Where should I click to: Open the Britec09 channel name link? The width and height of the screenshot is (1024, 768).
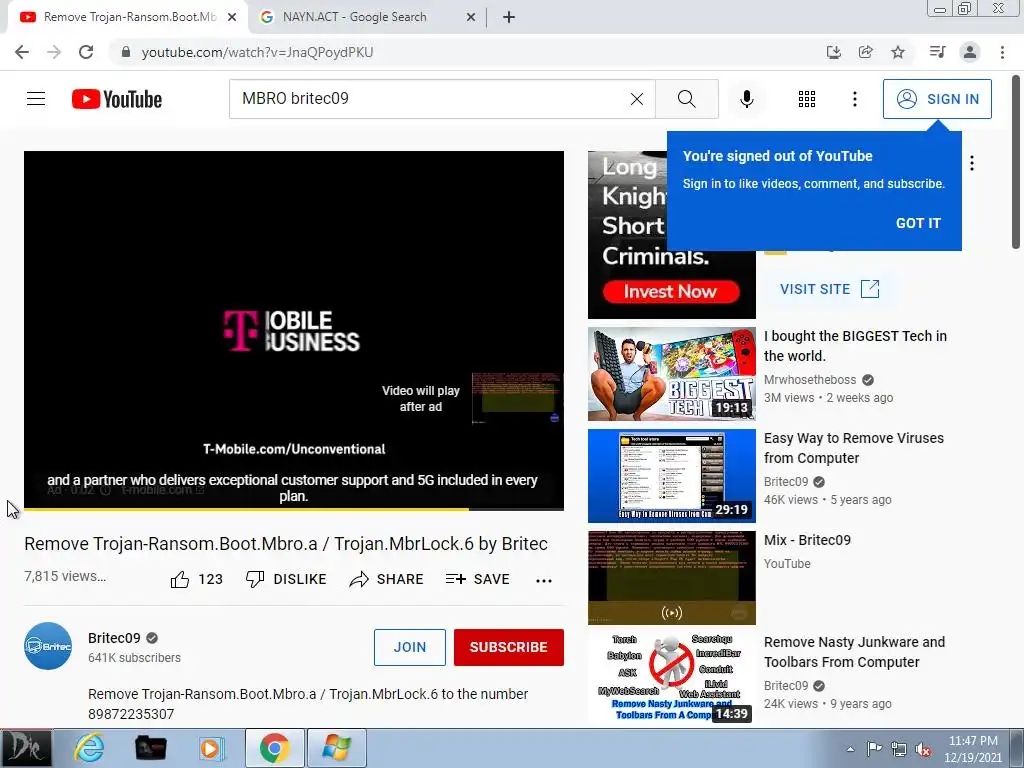(114, 638)
